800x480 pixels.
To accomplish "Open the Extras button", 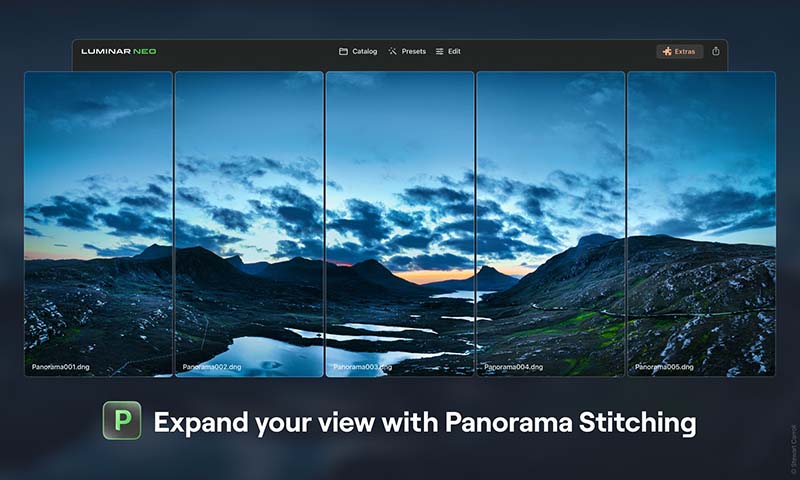I will [x=680, y=51].
